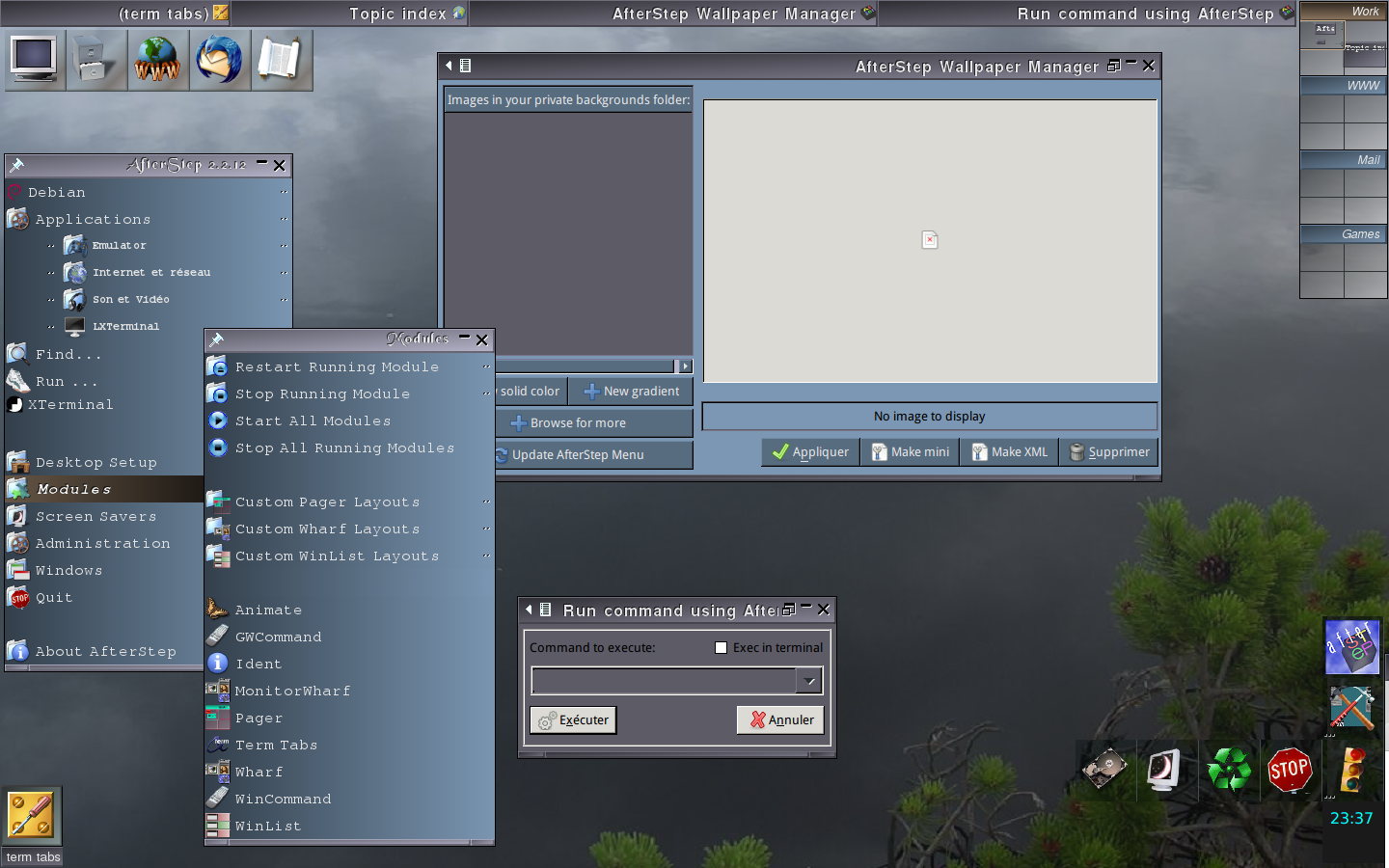Click the recycle icon in the bottom Wharf
The height and width of the screenshot is (868, 1389).
1228,769
